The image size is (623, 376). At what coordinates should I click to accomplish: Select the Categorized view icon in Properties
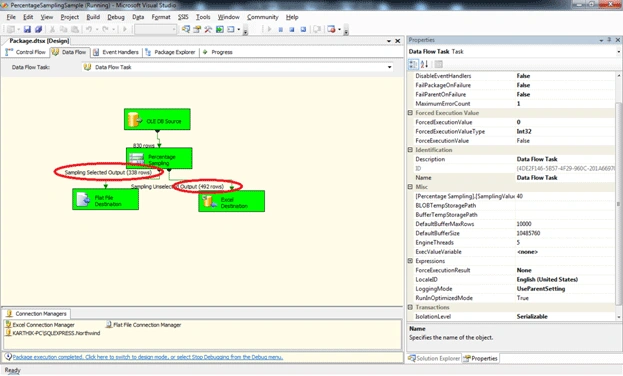point(413,64)
